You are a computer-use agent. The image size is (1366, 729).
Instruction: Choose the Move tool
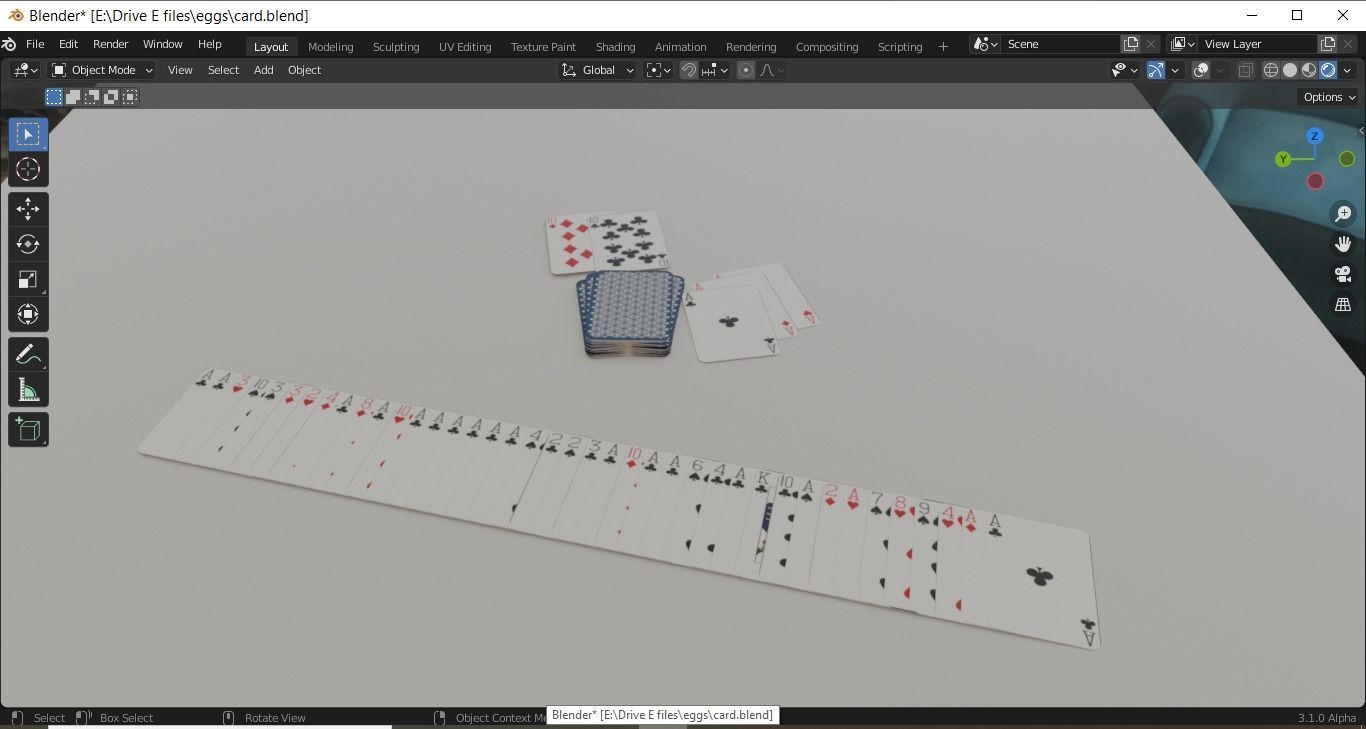pos(28,208)
